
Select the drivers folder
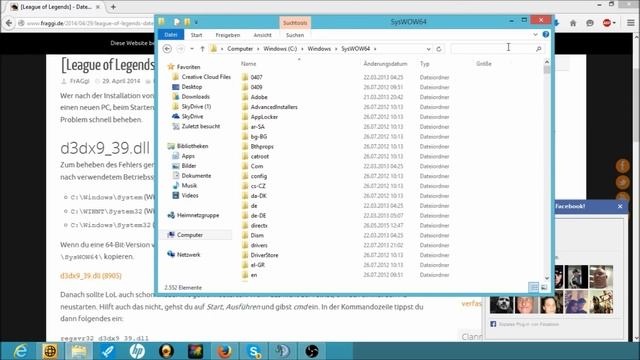259,245
